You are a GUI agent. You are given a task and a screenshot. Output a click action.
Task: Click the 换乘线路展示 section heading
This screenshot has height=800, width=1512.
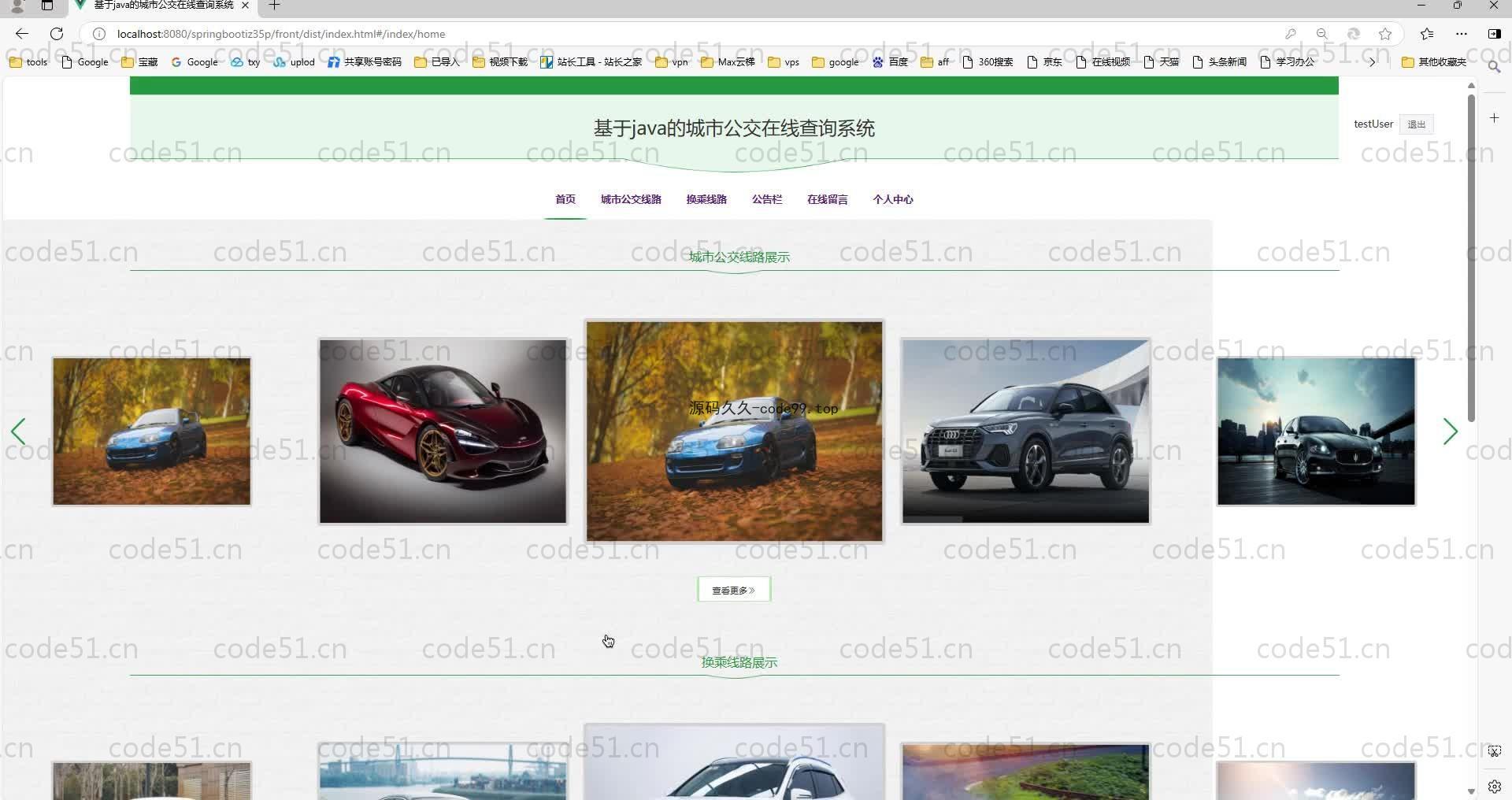tap(739, 663)
